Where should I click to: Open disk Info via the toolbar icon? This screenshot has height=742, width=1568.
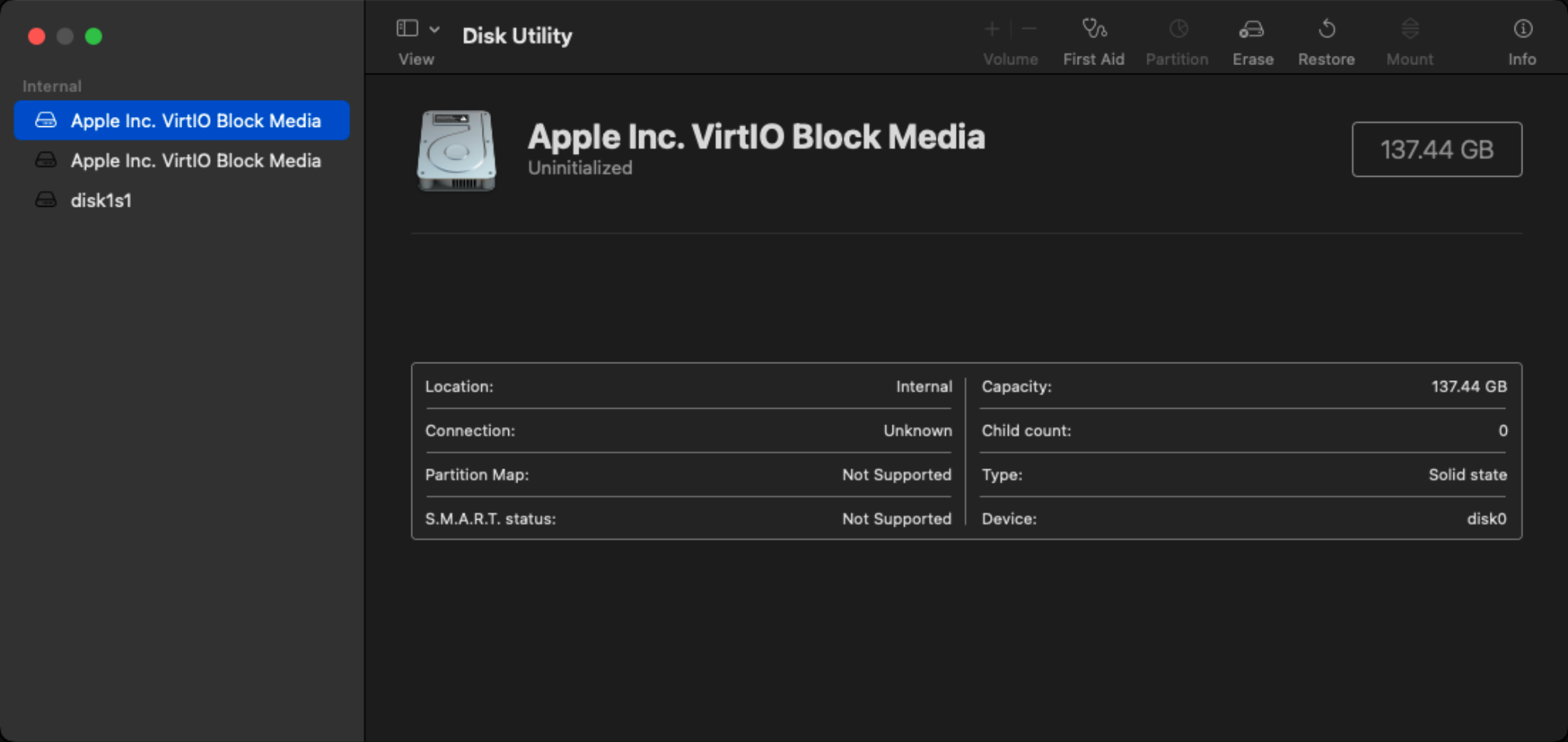click(1522, 39)
